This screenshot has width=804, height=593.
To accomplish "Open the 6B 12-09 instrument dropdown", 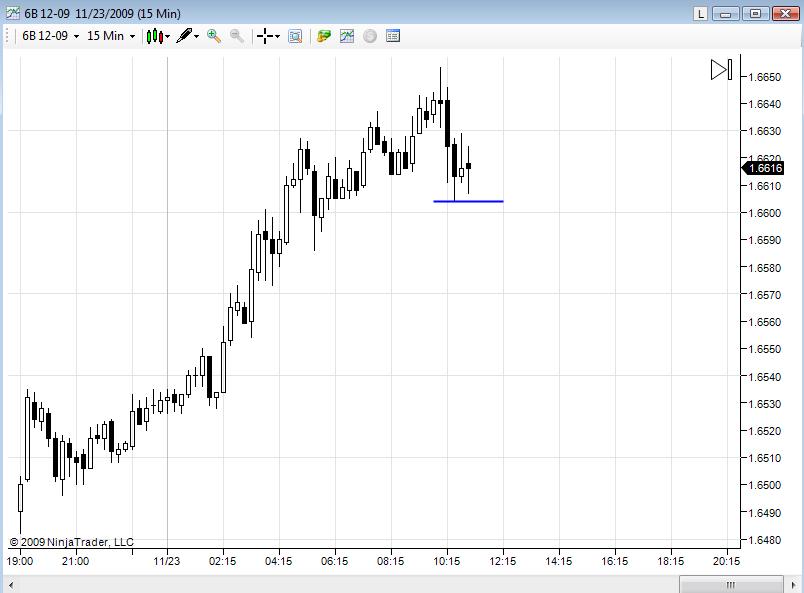I will pos(50,36).
